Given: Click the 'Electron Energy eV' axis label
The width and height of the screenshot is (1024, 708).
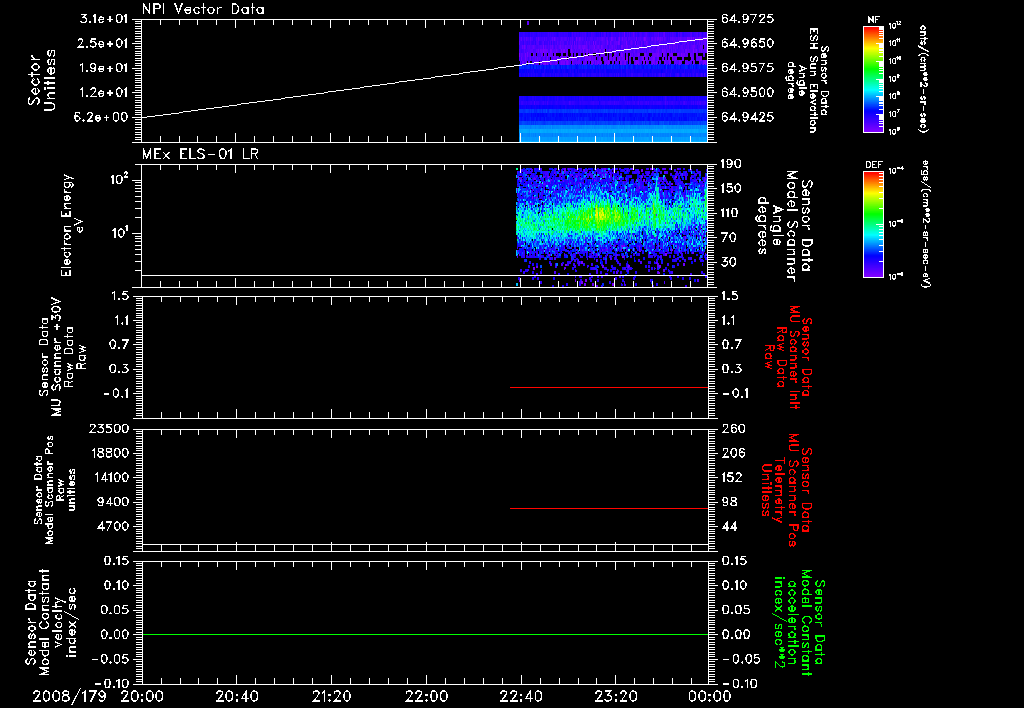Looking at the screenshot, I should click(x=72, y=225).
